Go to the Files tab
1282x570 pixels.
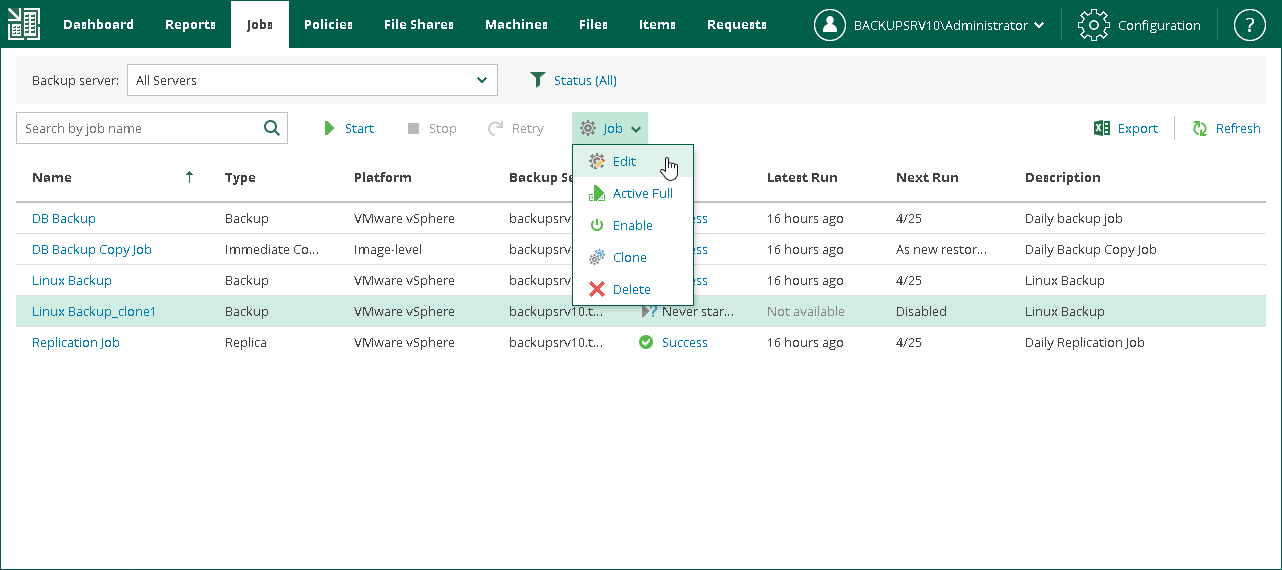click(x=593, y=24)
